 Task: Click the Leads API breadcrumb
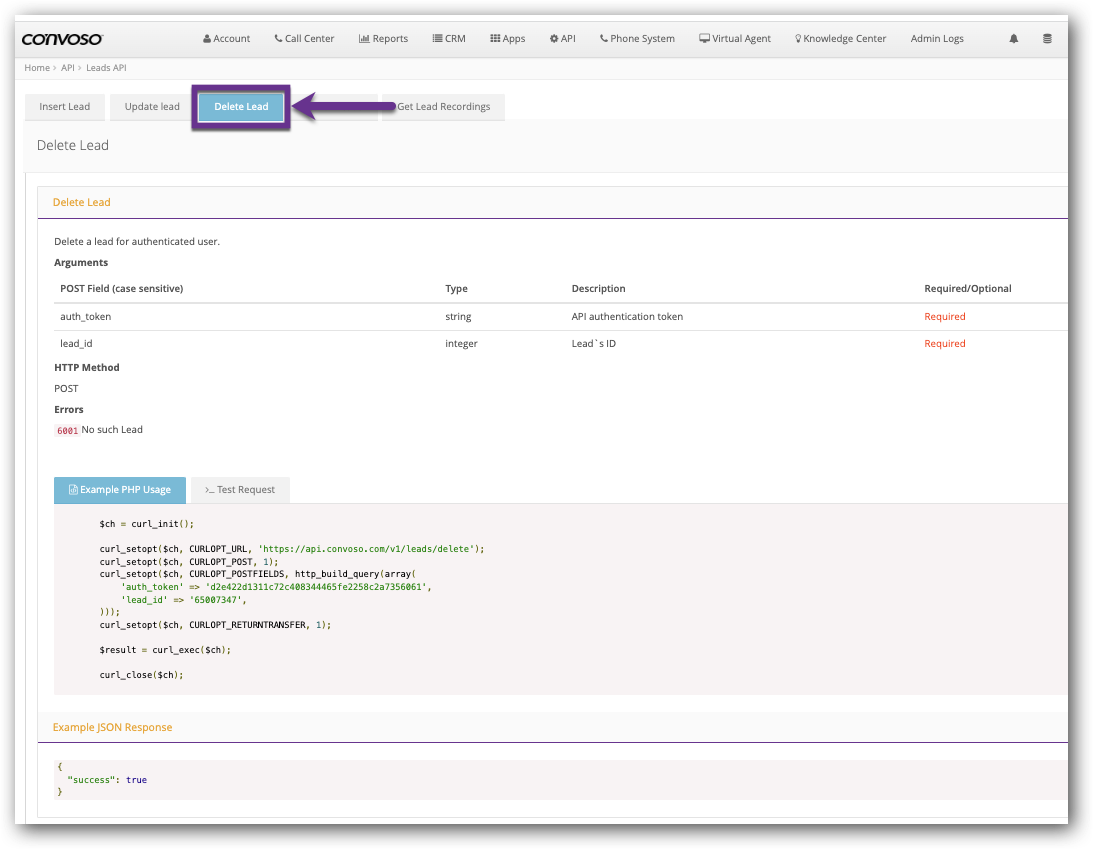106,68
